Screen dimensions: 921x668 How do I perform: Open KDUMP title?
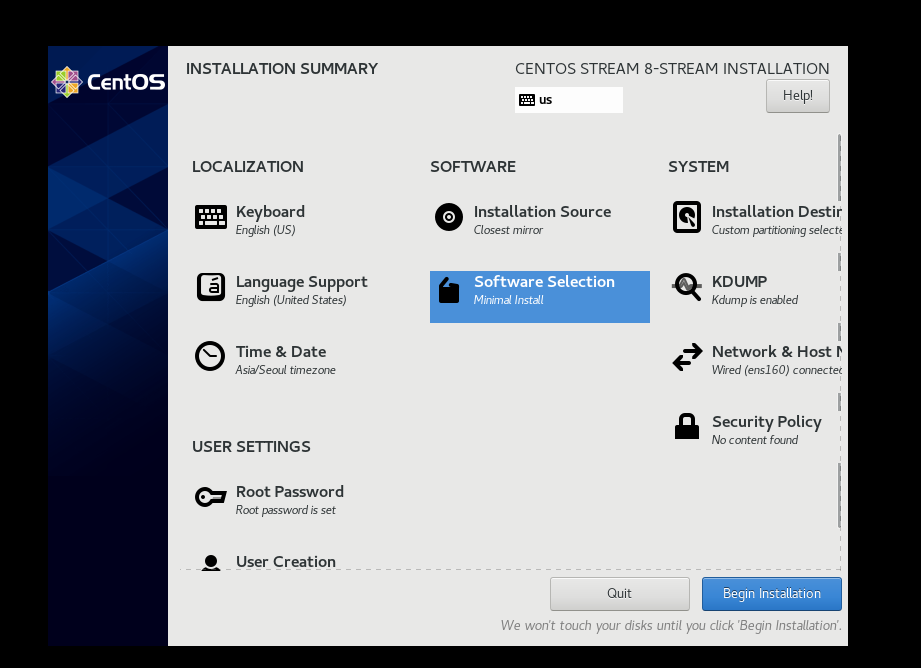pos(740,281)
